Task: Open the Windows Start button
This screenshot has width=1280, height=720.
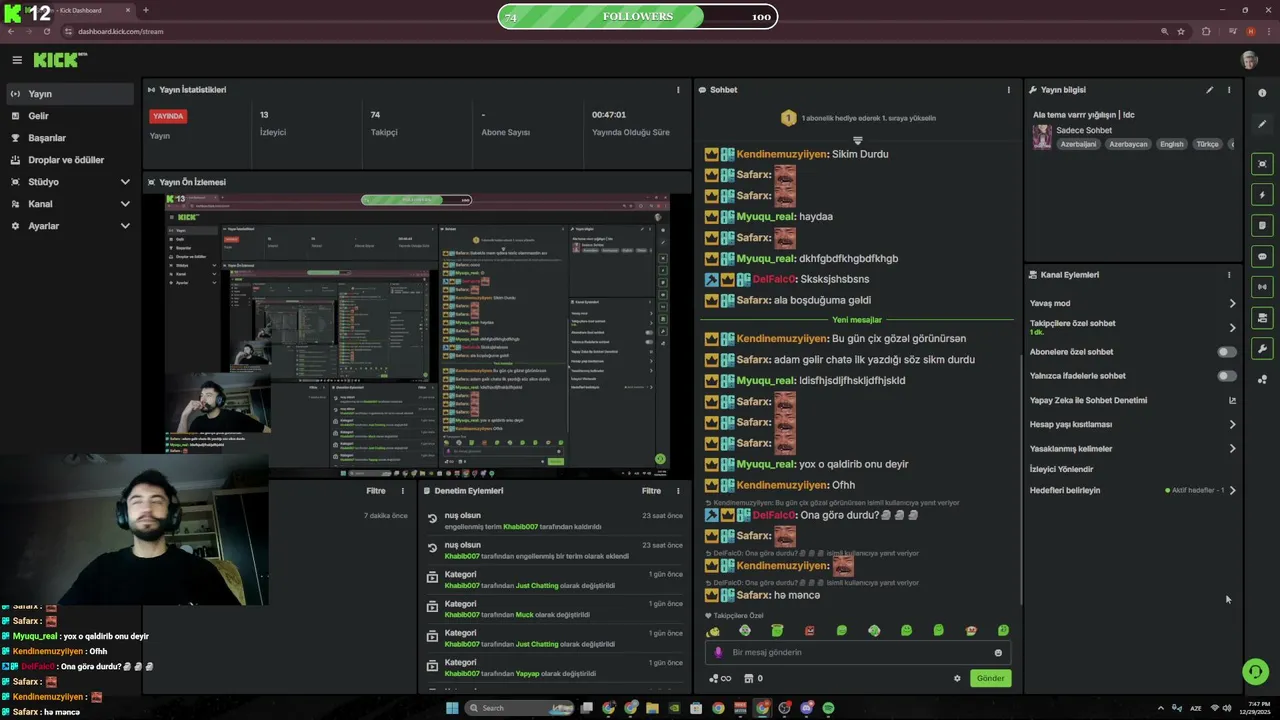Action: click(x=452, y=708)
